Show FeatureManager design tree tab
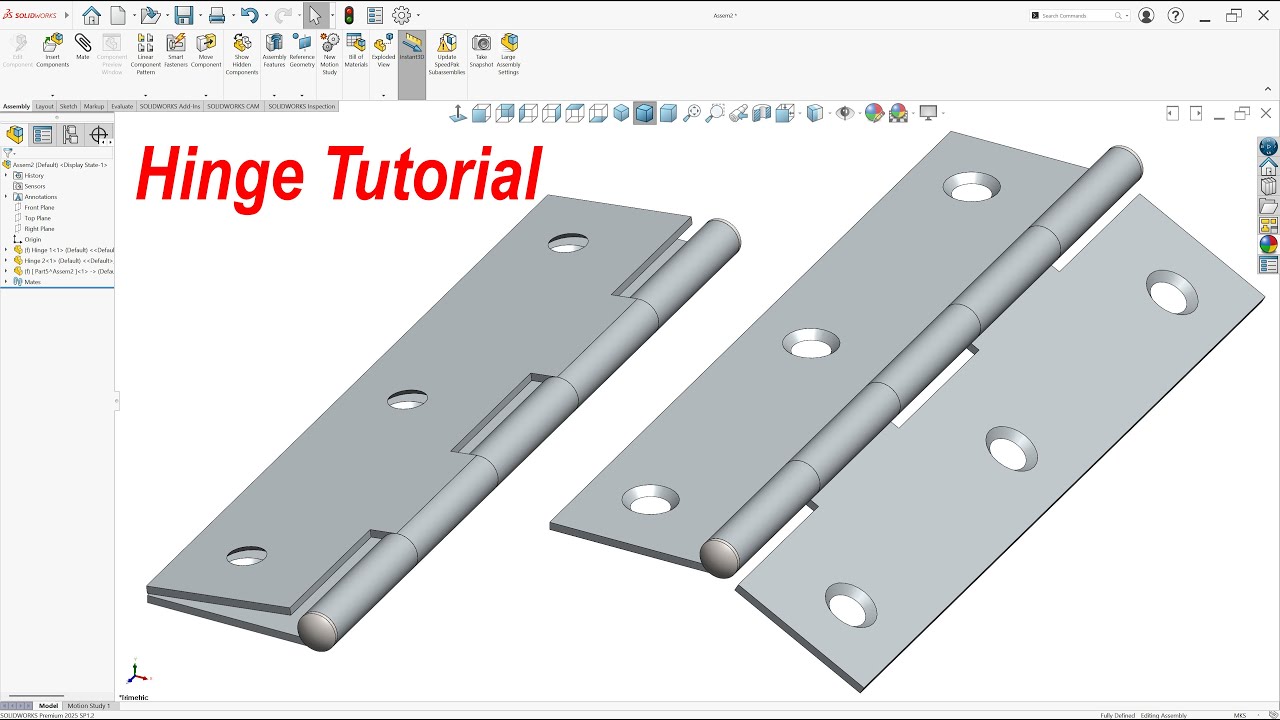Viewport: 1280px width, 720px height. click(15, 135)
